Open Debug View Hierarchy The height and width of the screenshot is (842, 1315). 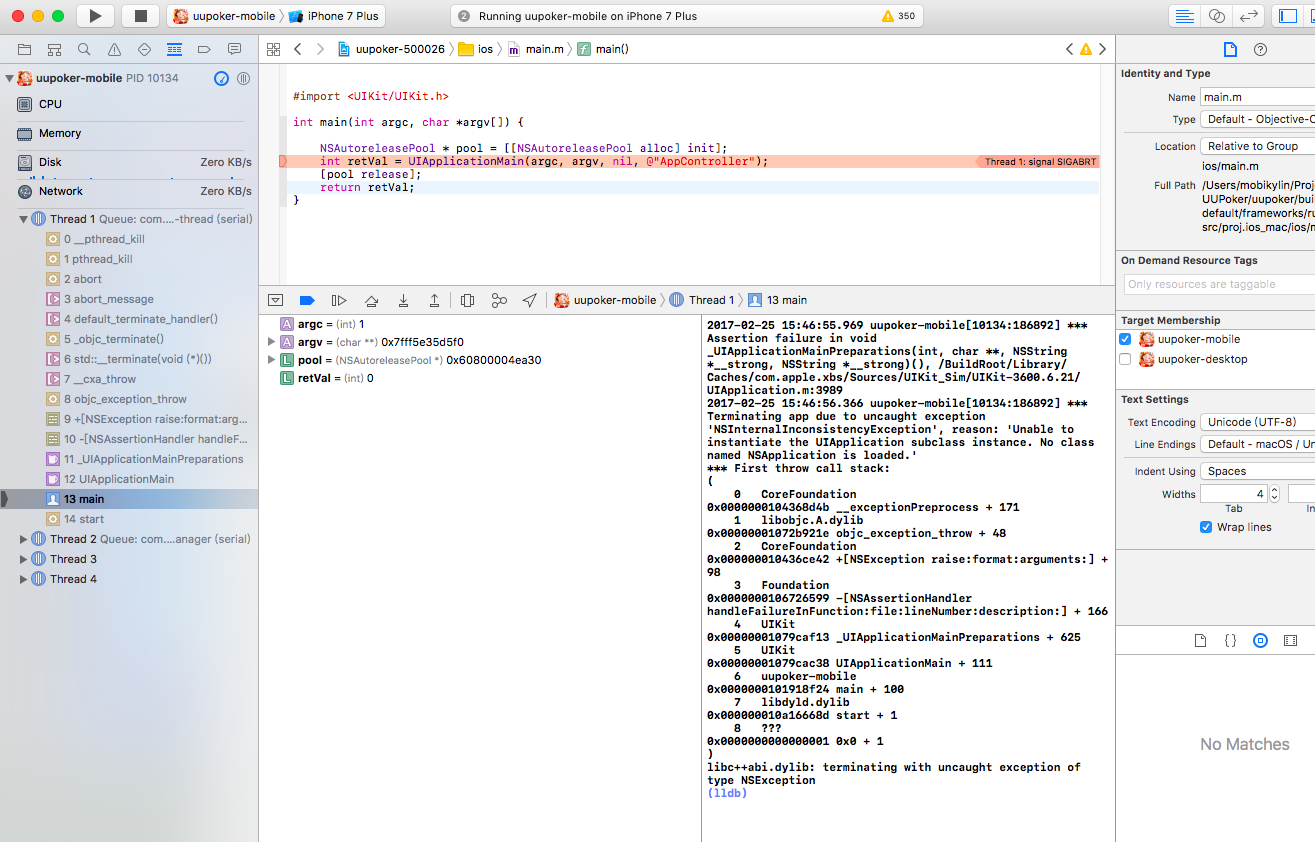coord(467,300)
